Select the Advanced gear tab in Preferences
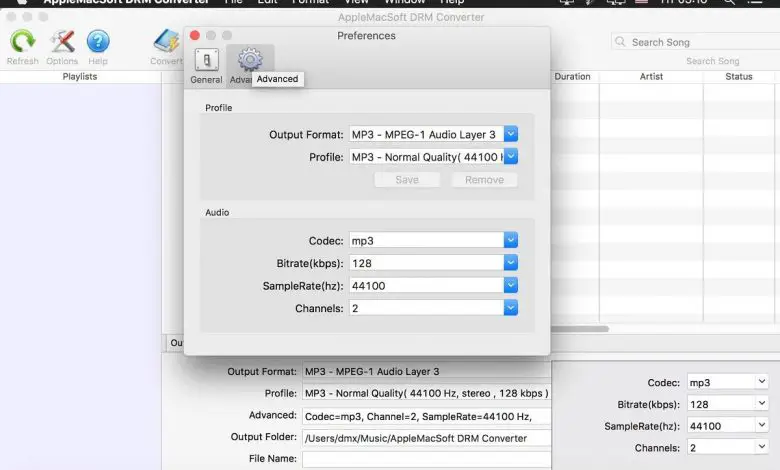This screenshot has width=780, height=470. pos(249,60)
